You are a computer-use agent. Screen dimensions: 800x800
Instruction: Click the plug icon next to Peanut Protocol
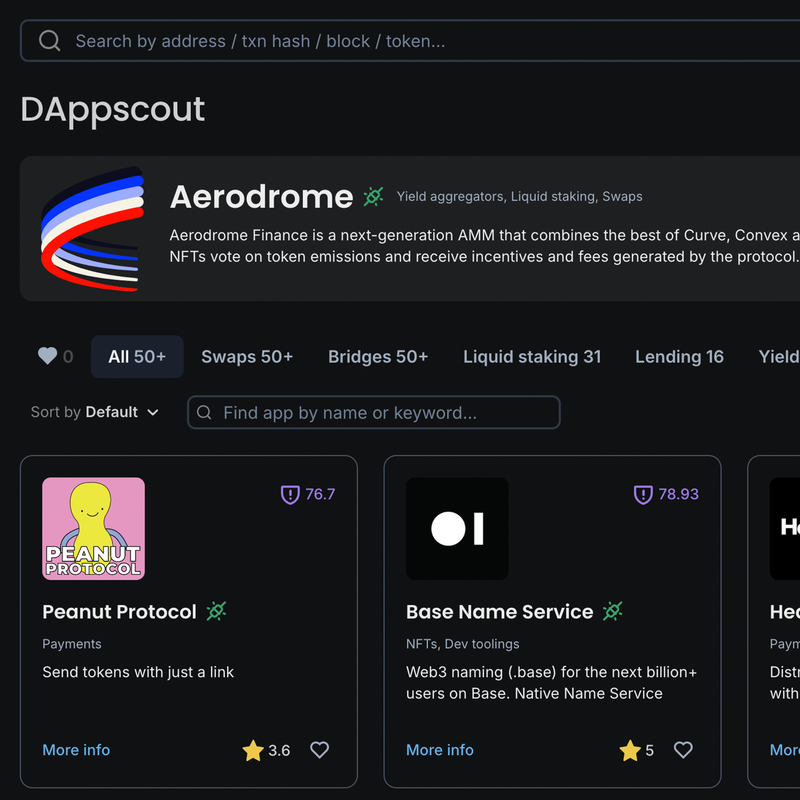pyautogui.click(x=216, y=611)
